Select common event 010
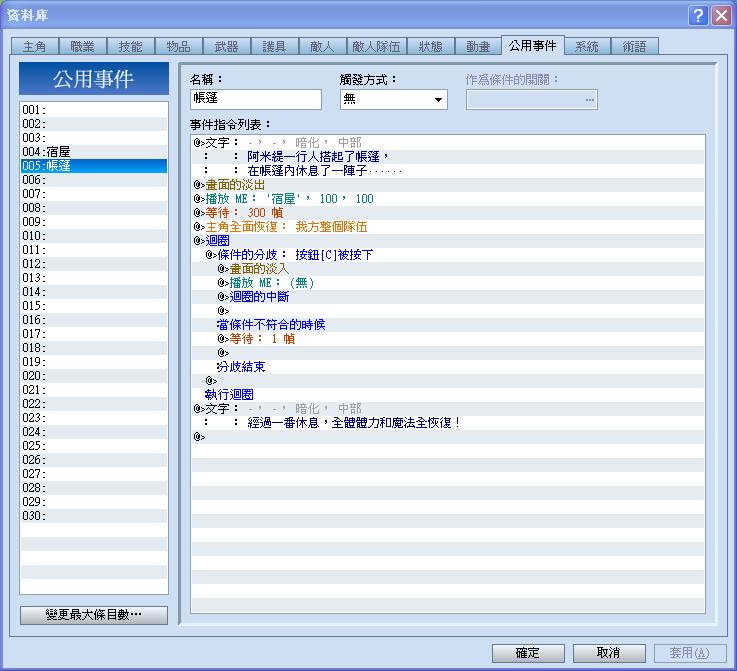The width and height of the screenshot is (737, 671). click(94, 236)
